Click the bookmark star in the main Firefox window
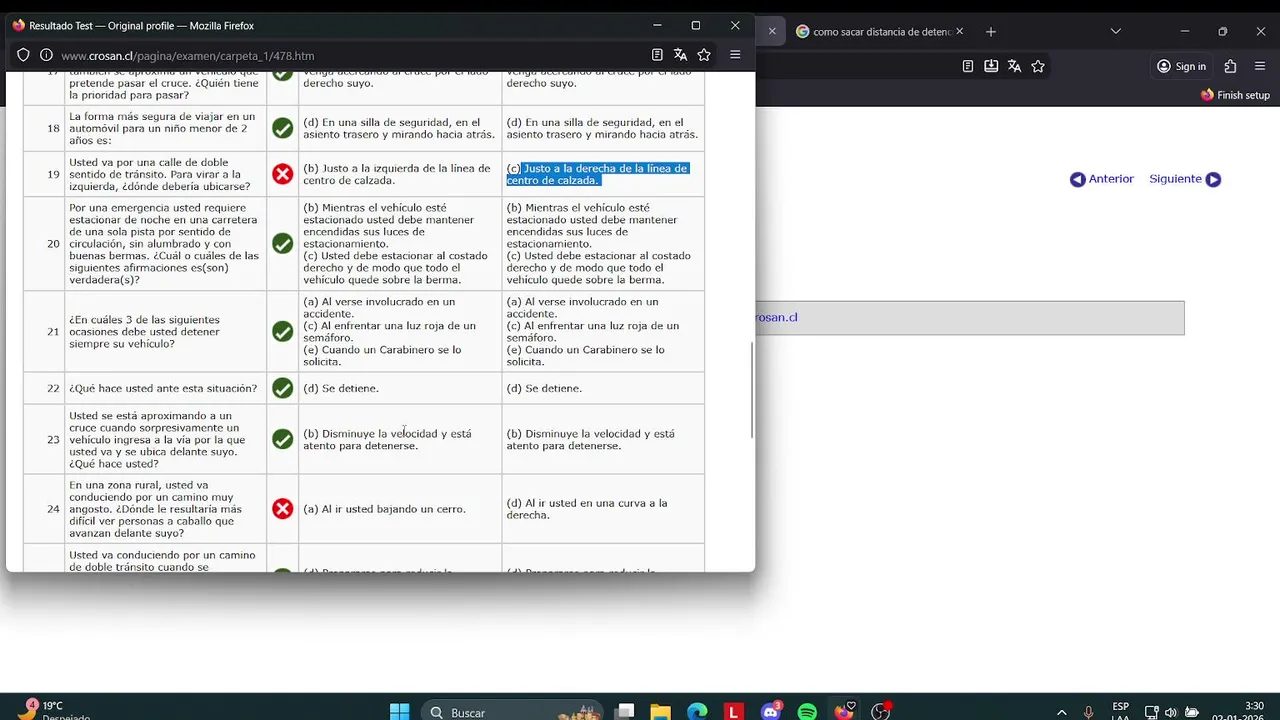 pyautogui.click(x=1038, y=66)
